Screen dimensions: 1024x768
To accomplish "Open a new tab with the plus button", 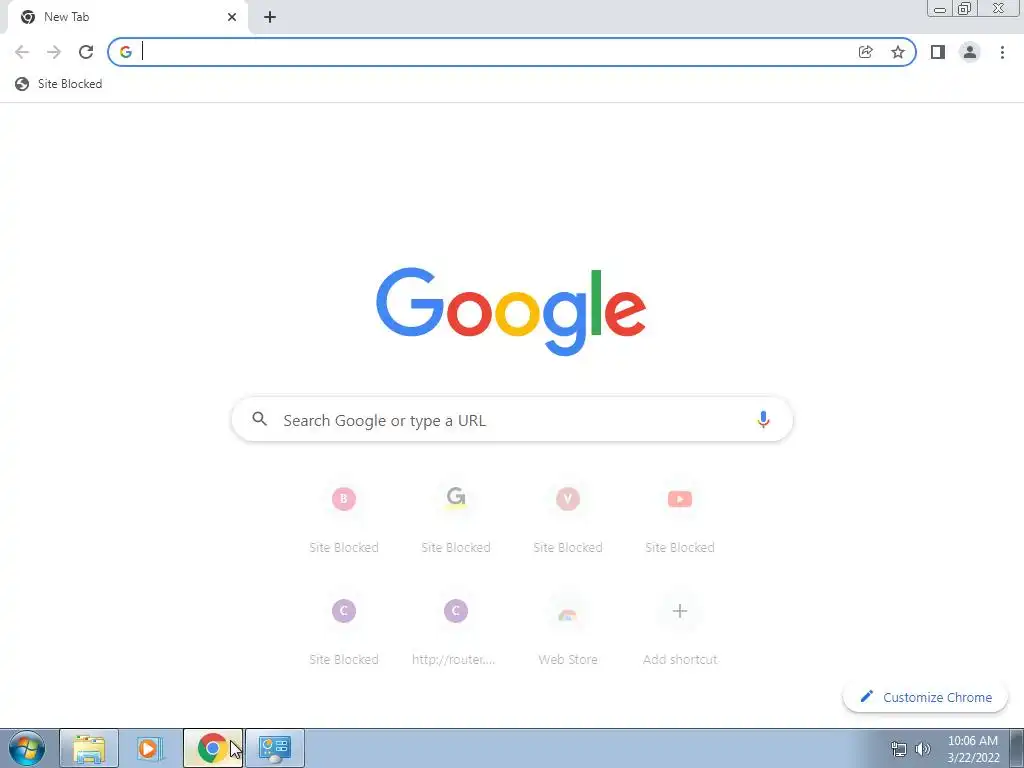I will point(270,17).
